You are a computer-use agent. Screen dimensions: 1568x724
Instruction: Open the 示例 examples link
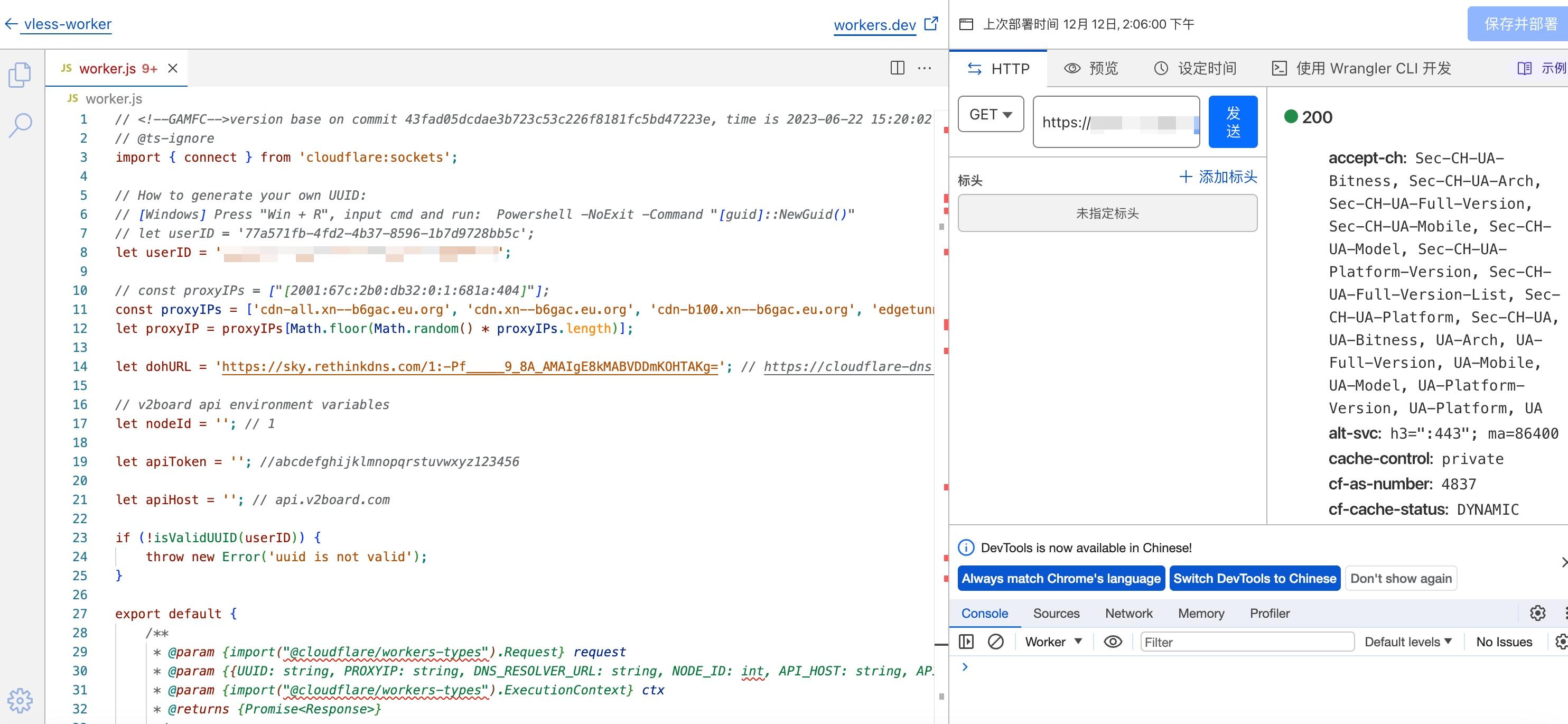click(1541, 68)
